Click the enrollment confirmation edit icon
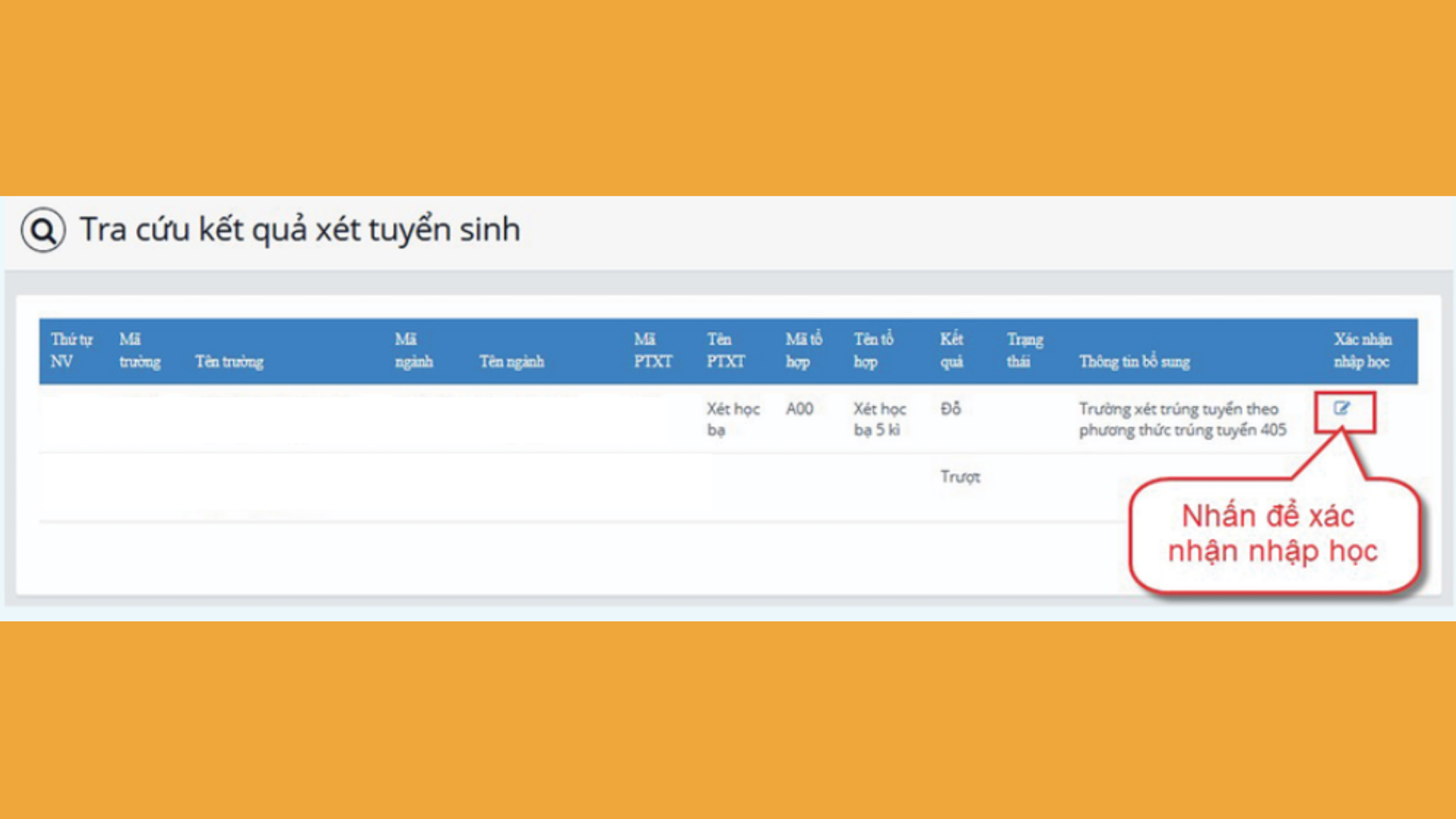The width and height of the screenshot is (1456, 819). click(1342, 408)
